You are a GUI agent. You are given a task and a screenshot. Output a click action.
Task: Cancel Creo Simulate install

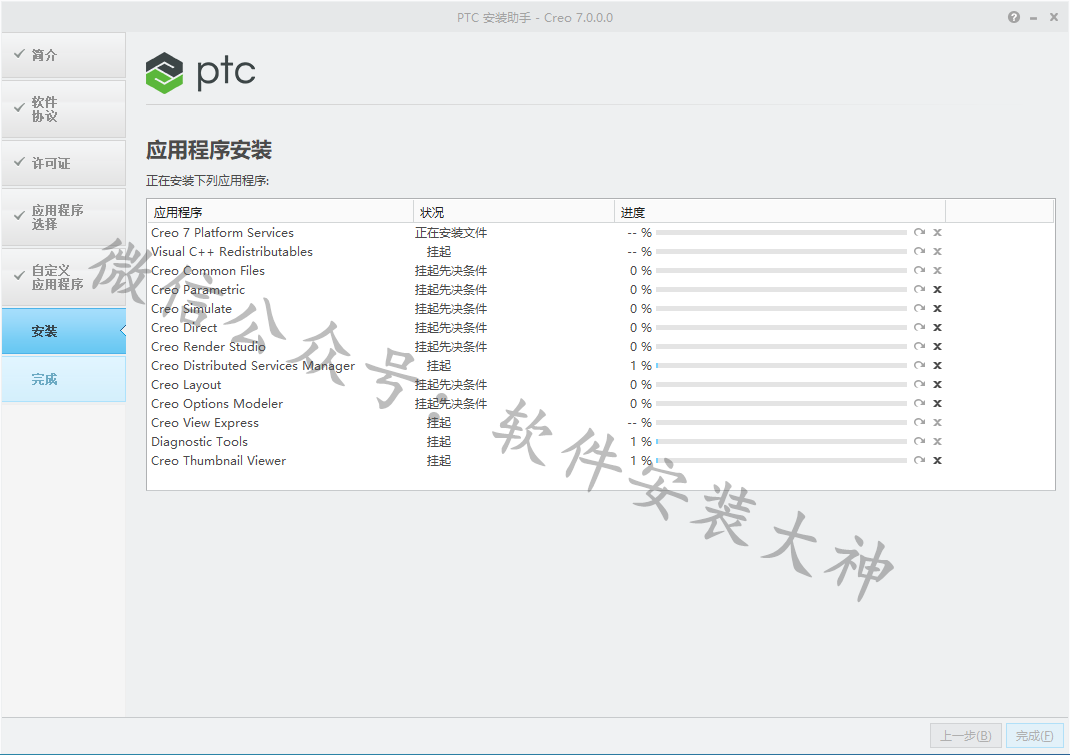pos(938,309)
